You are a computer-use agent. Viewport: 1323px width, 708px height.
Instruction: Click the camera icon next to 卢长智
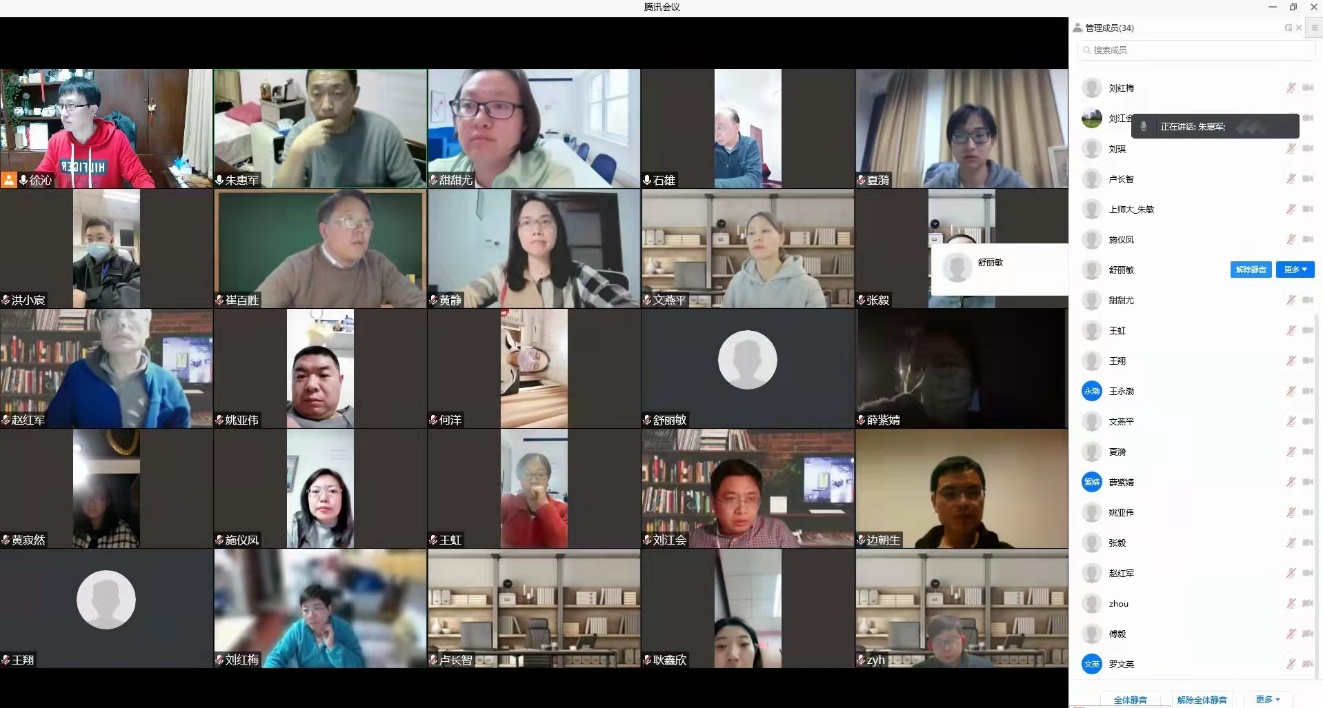coord(1307,179)
